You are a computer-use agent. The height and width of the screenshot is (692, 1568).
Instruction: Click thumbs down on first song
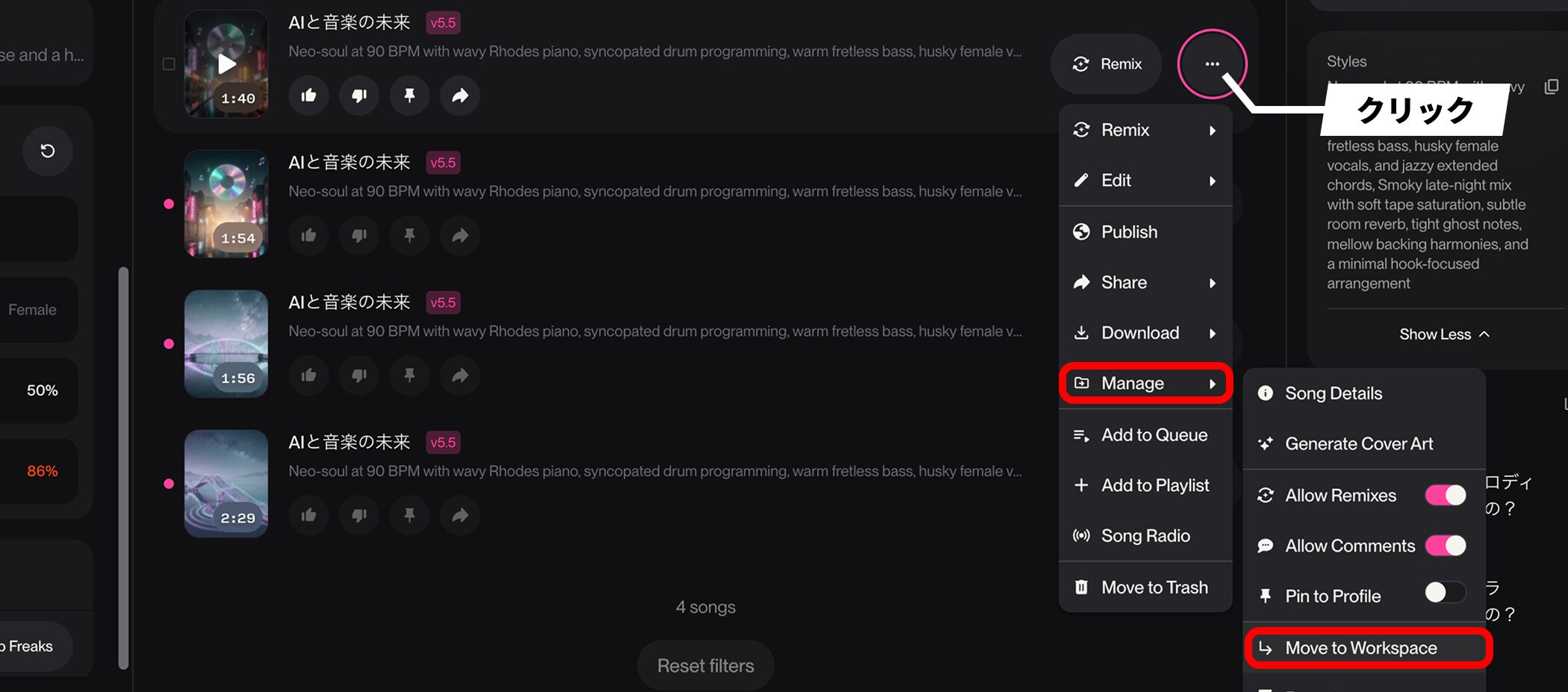(359, 95)
